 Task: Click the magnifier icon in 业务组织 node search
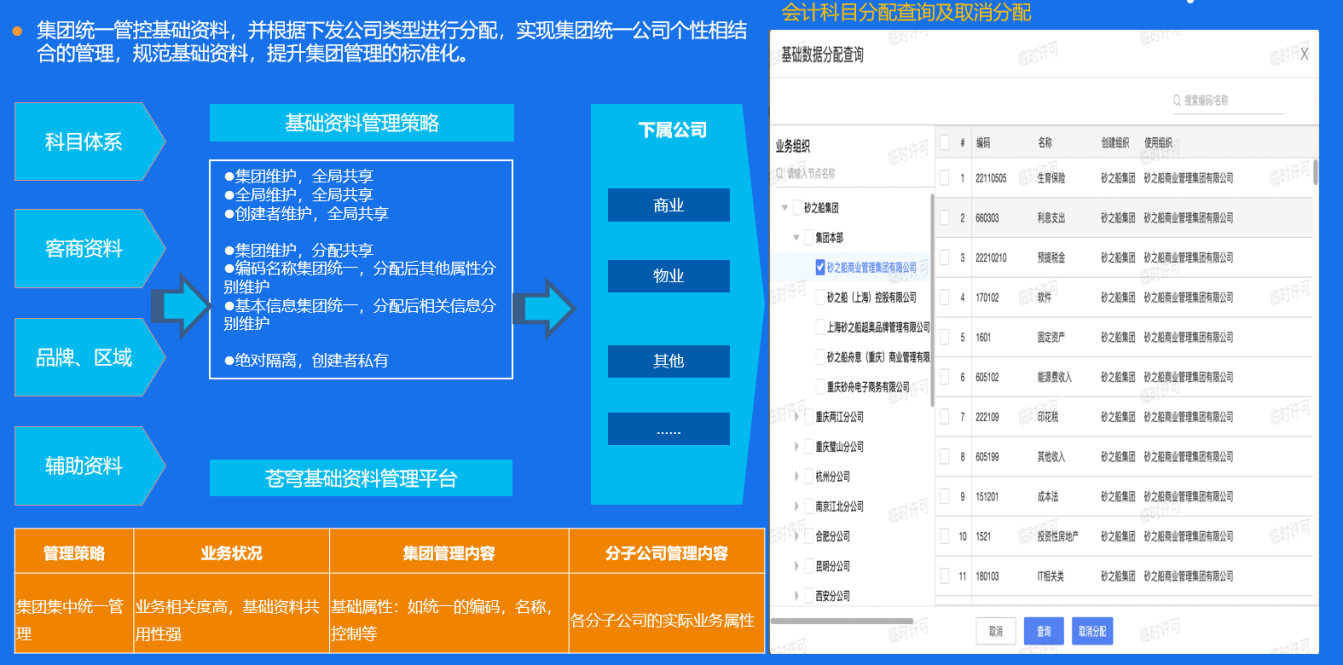point(781,173)
